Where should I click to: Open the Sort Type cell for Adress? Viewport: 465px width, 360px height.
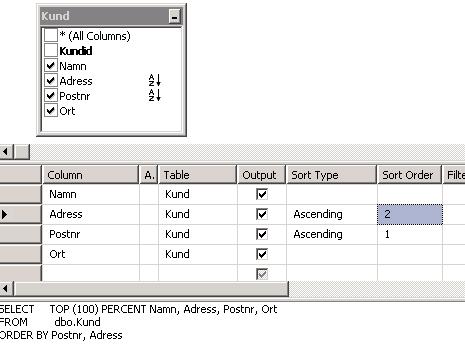pos(332,214)
